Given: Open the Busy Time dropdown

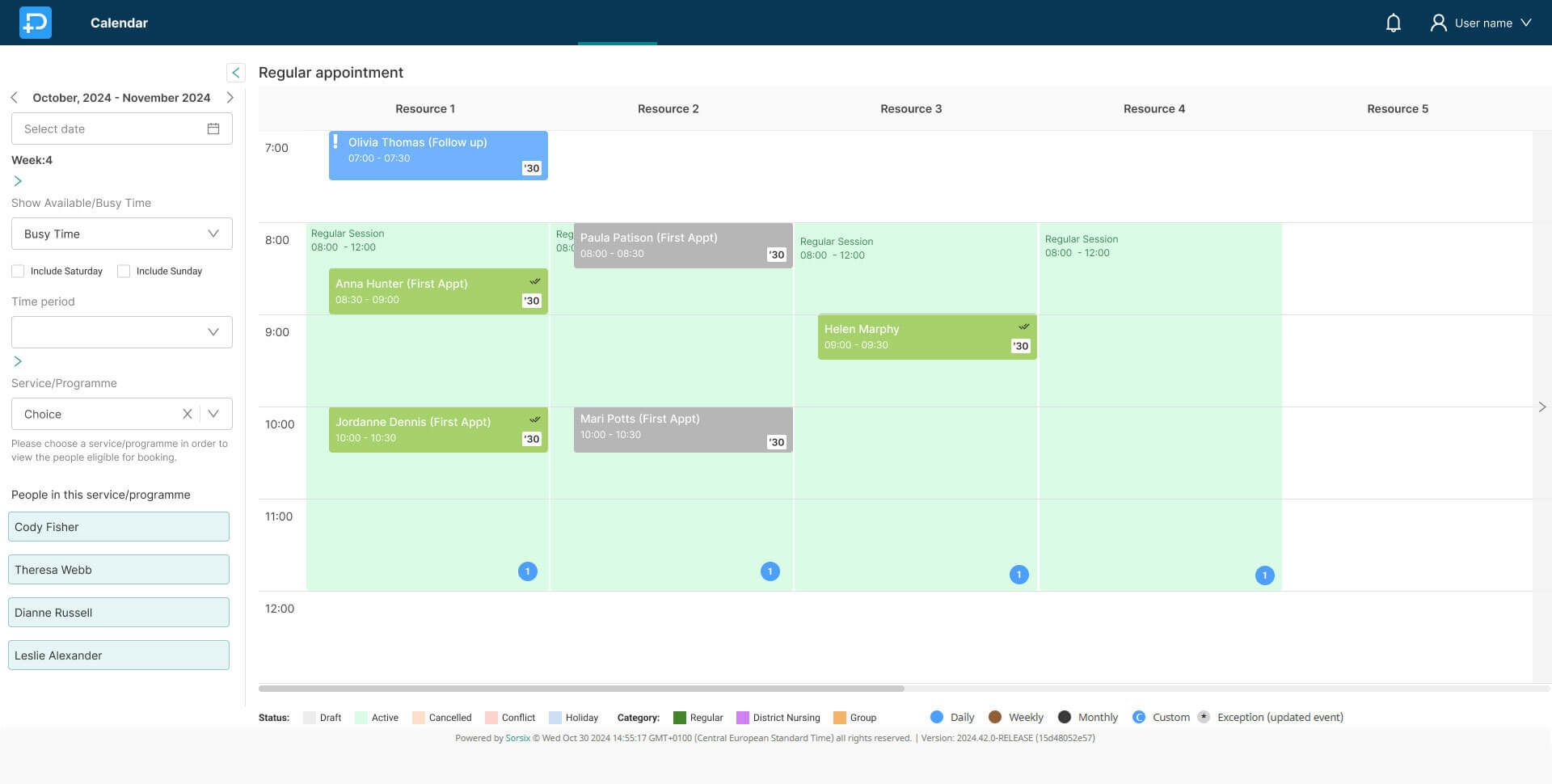Looking at the screenshot, I should [122, 234].
